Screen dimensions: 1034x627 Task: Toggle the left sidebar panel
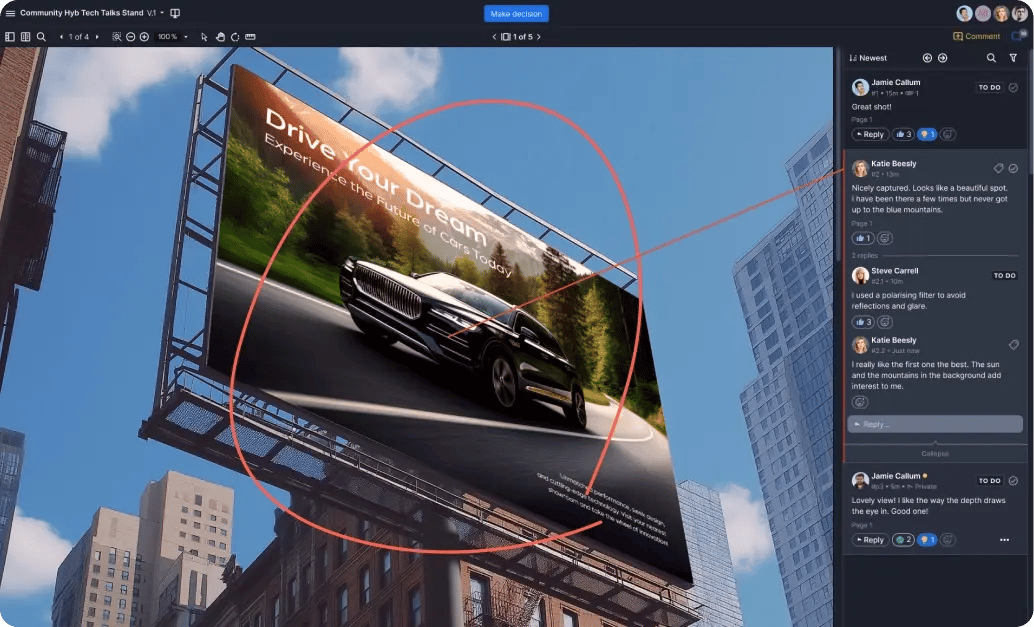(10, 37)
